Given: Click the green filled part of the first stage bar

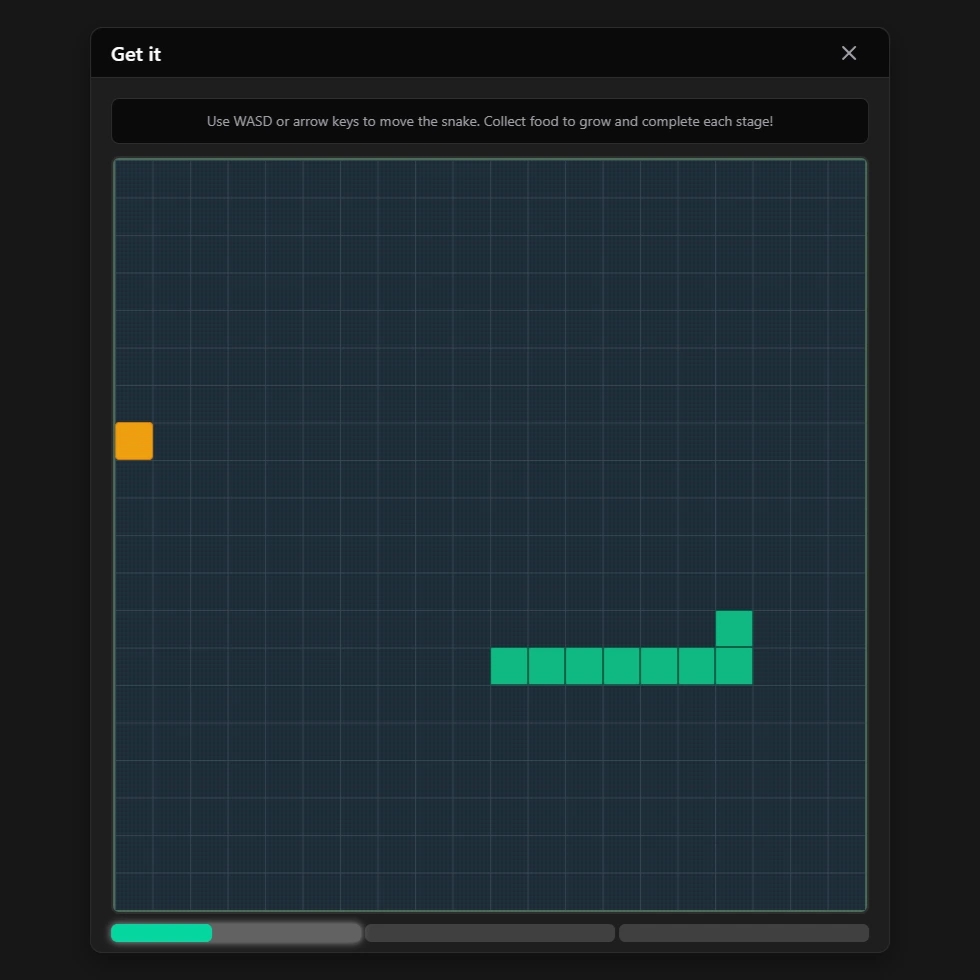Looking at the screenshot, I should [x=161, y=933].
